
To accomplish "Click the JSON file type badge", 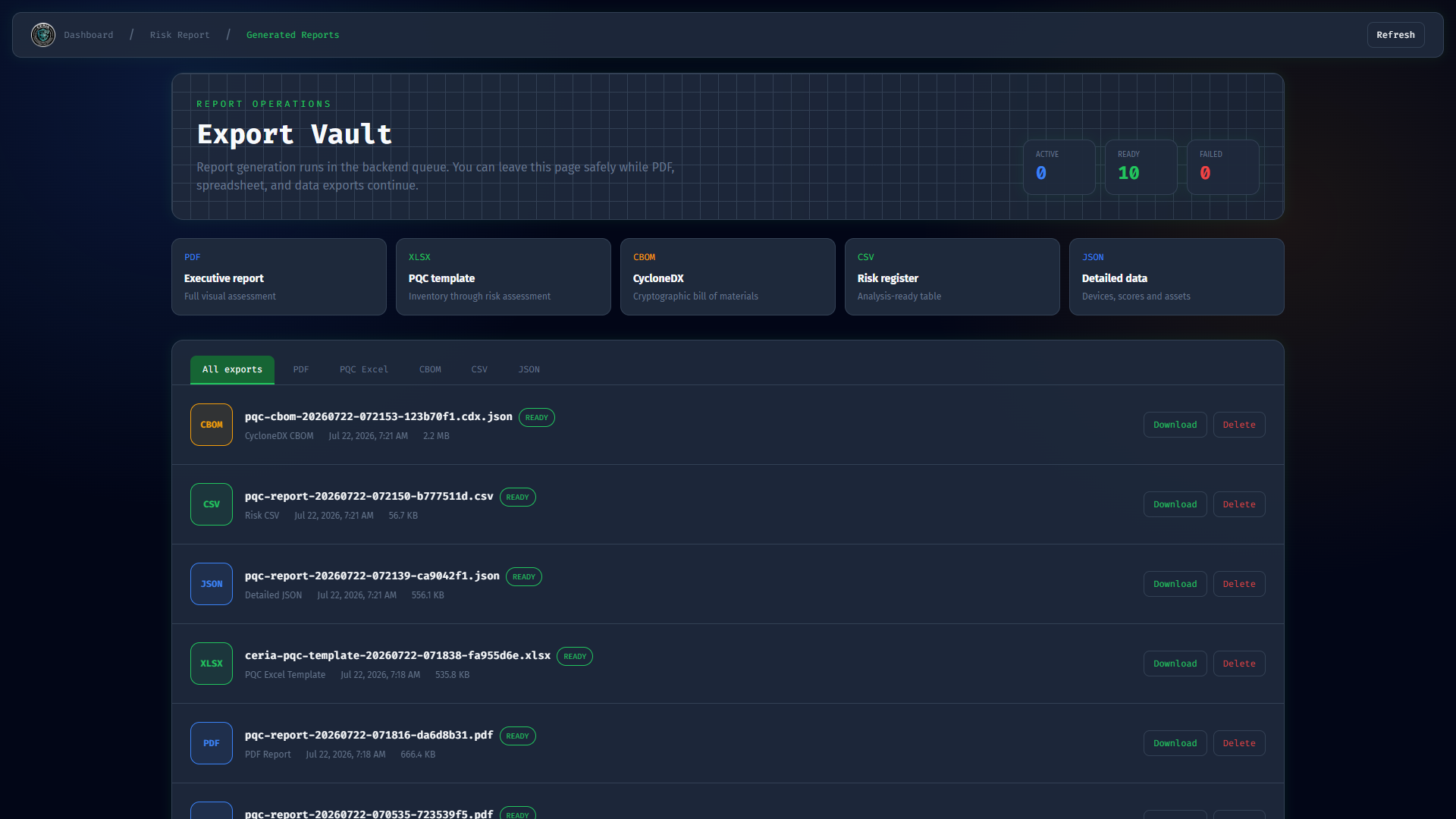I will [212, 584].
